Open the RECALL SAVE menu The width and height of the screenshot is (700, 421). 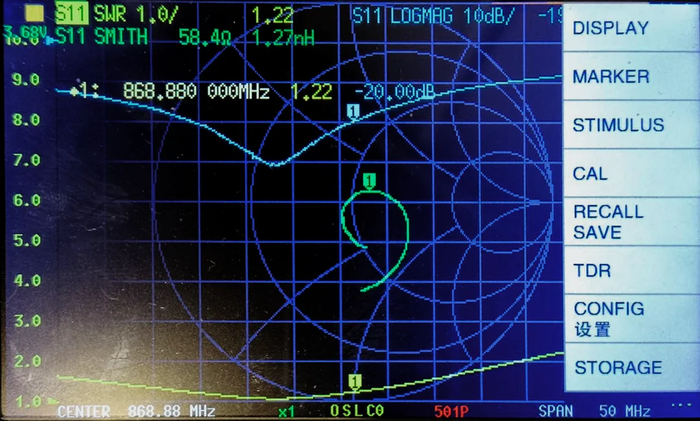(x=631, y=222)
